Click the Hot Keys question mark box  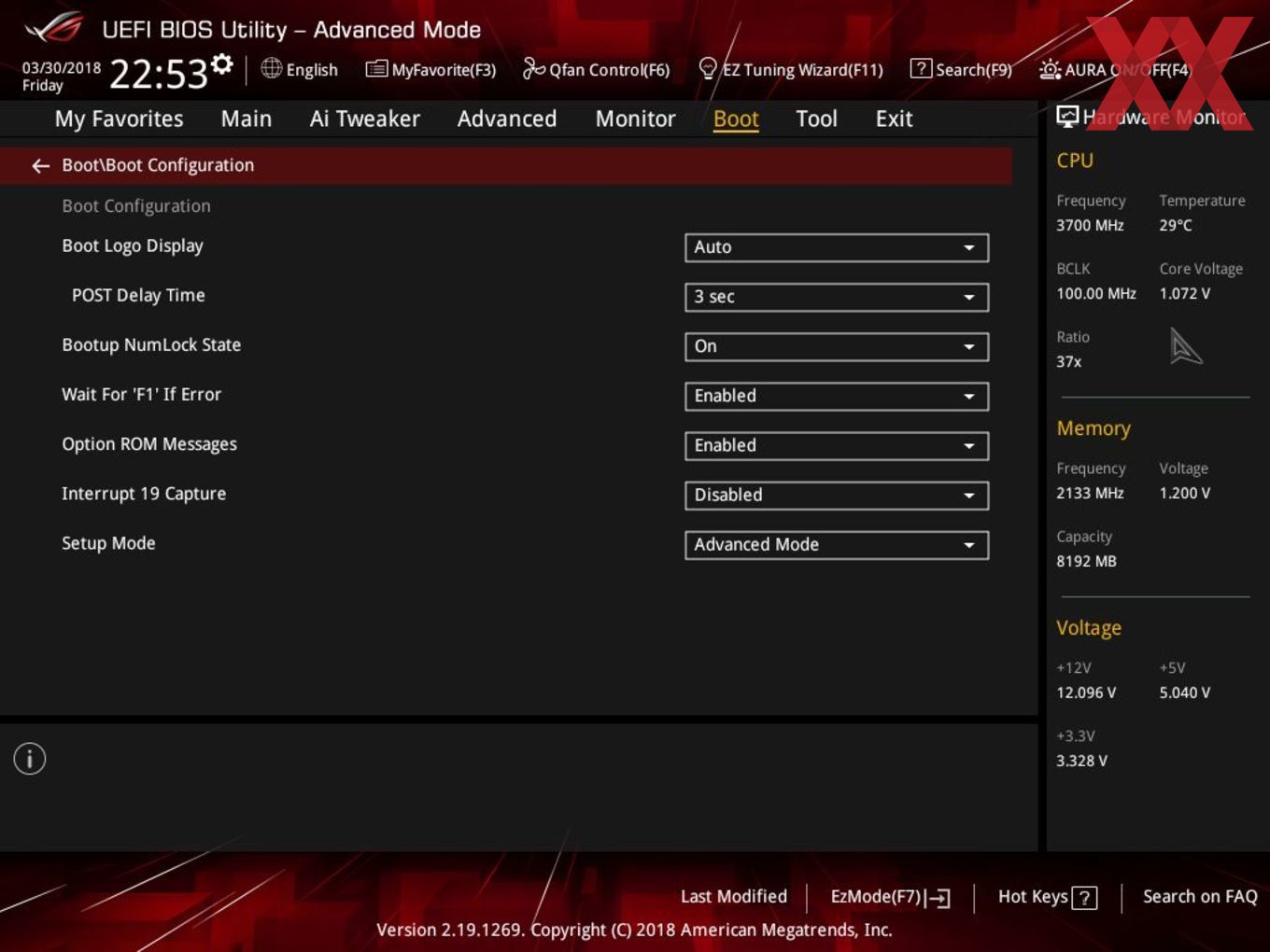pyautogui.click(x=1084, y=898)
